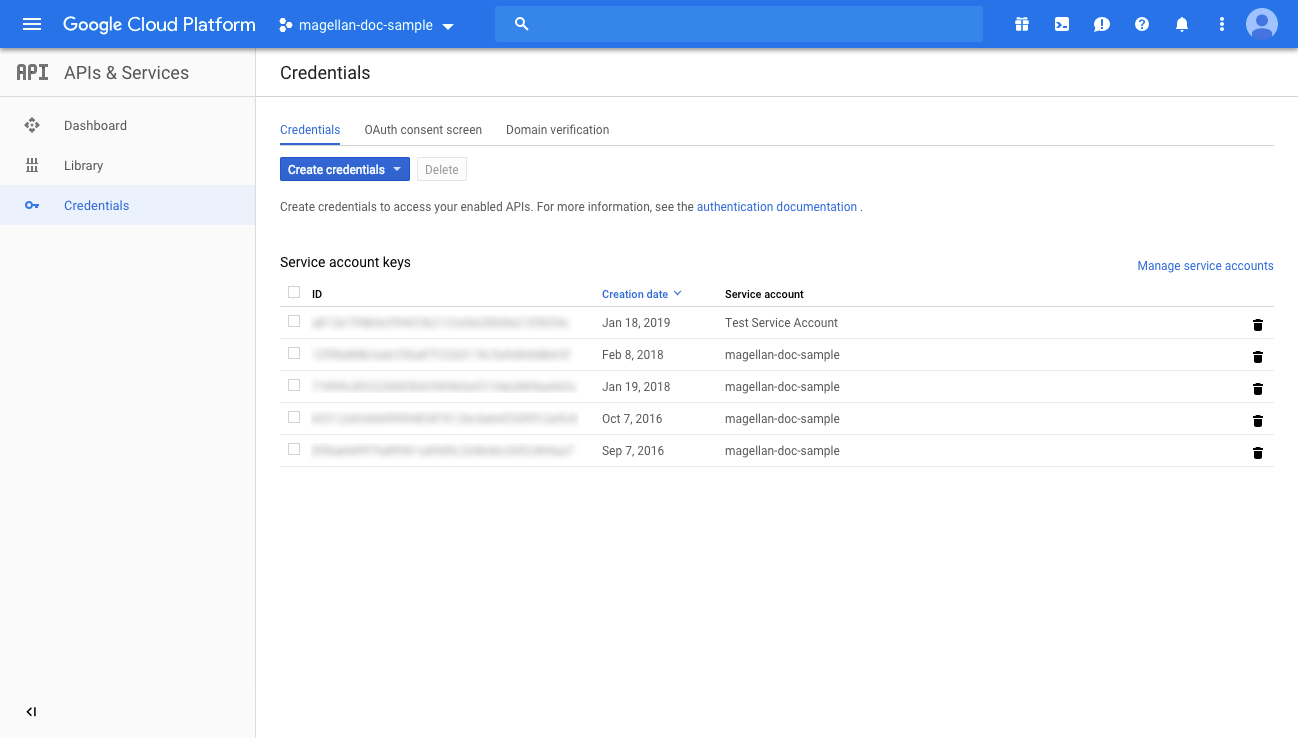Open the send feedback icon
Viewport: 1298px width, 738px height.
click(x=1102, y=24)
